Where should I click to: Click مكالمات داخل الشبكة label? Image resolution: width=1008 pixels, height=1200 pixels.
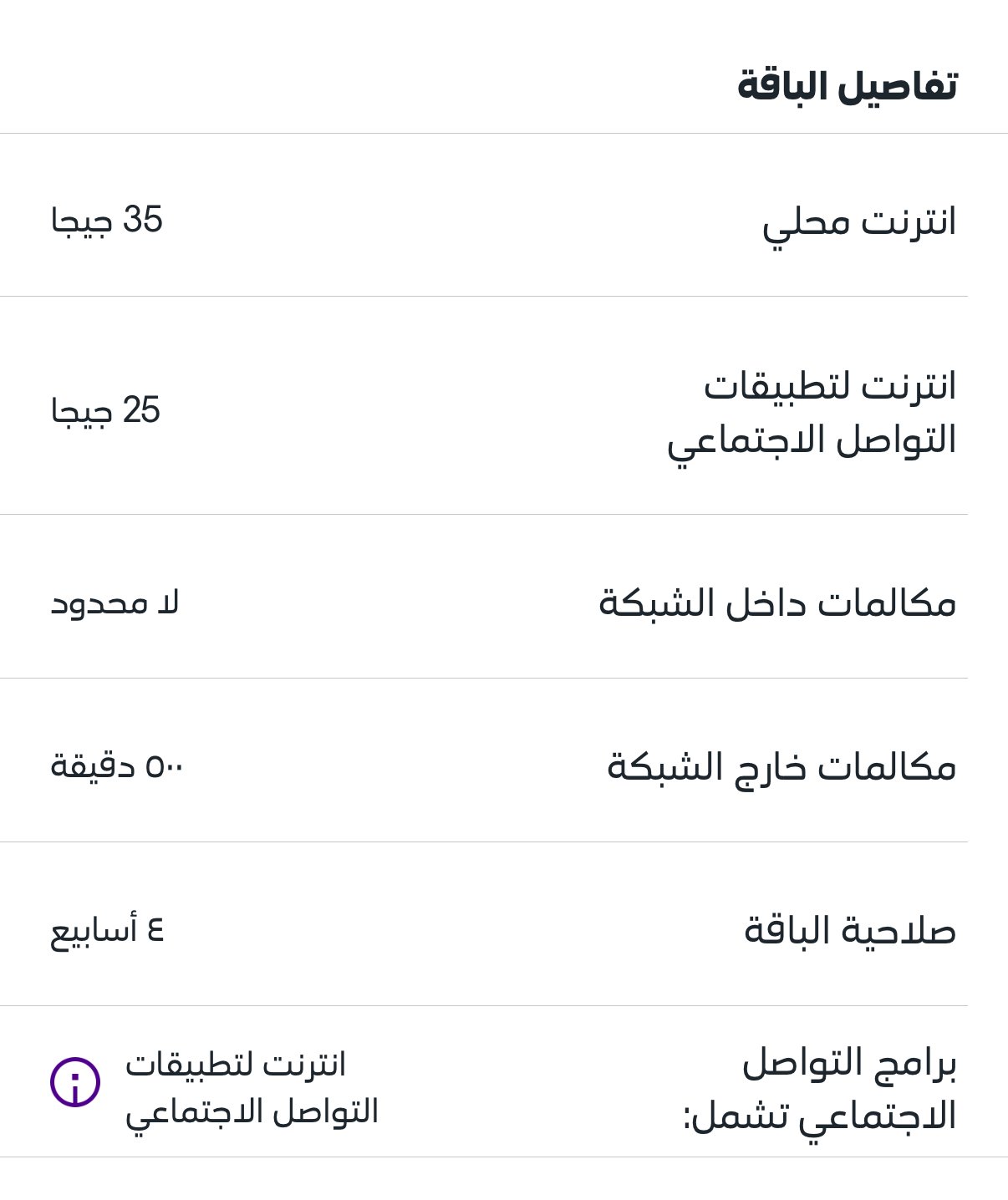(777, 603)
